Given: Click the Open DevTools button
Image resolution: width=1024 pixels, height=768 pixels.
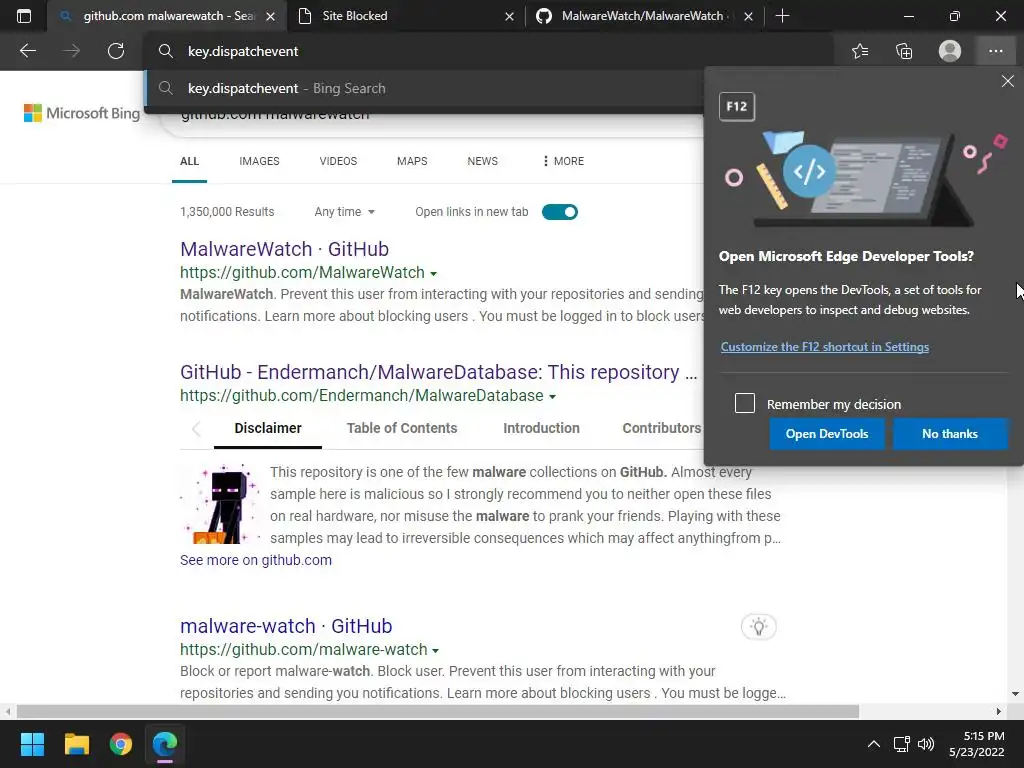Looking at the screenshot, I should coord(827,434).
